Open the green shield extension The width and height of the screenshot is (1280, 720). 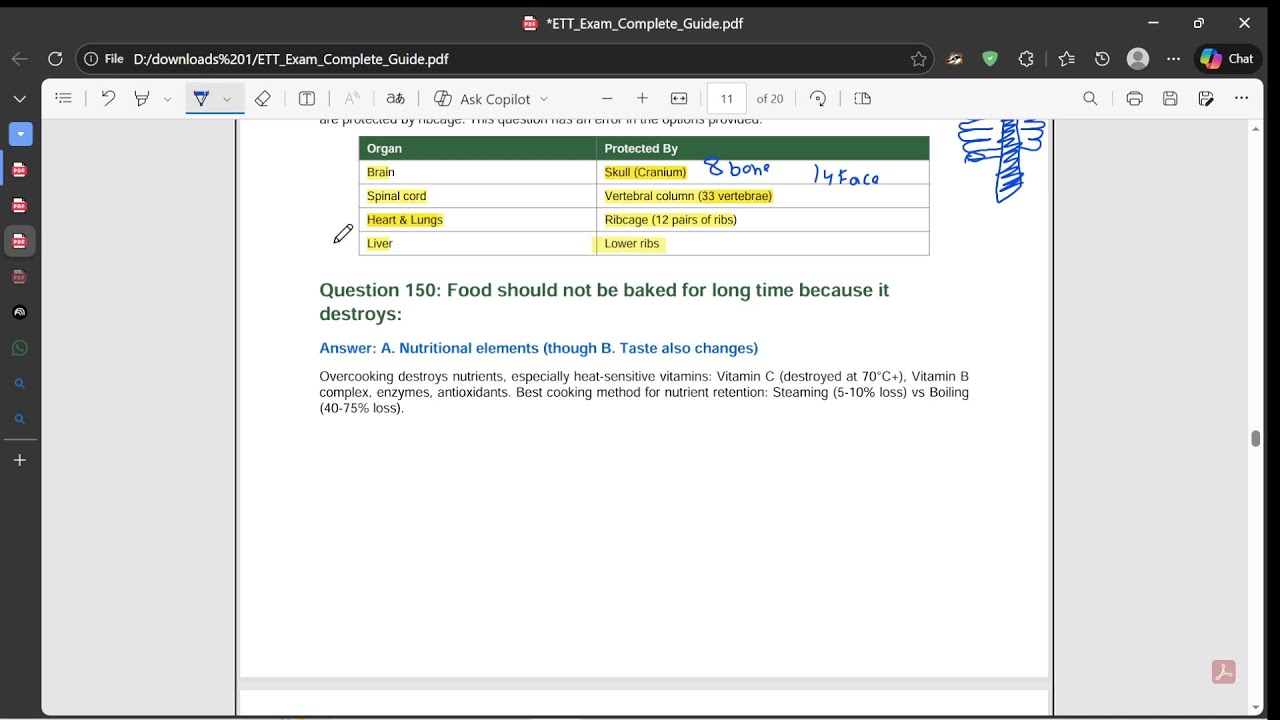990,59
